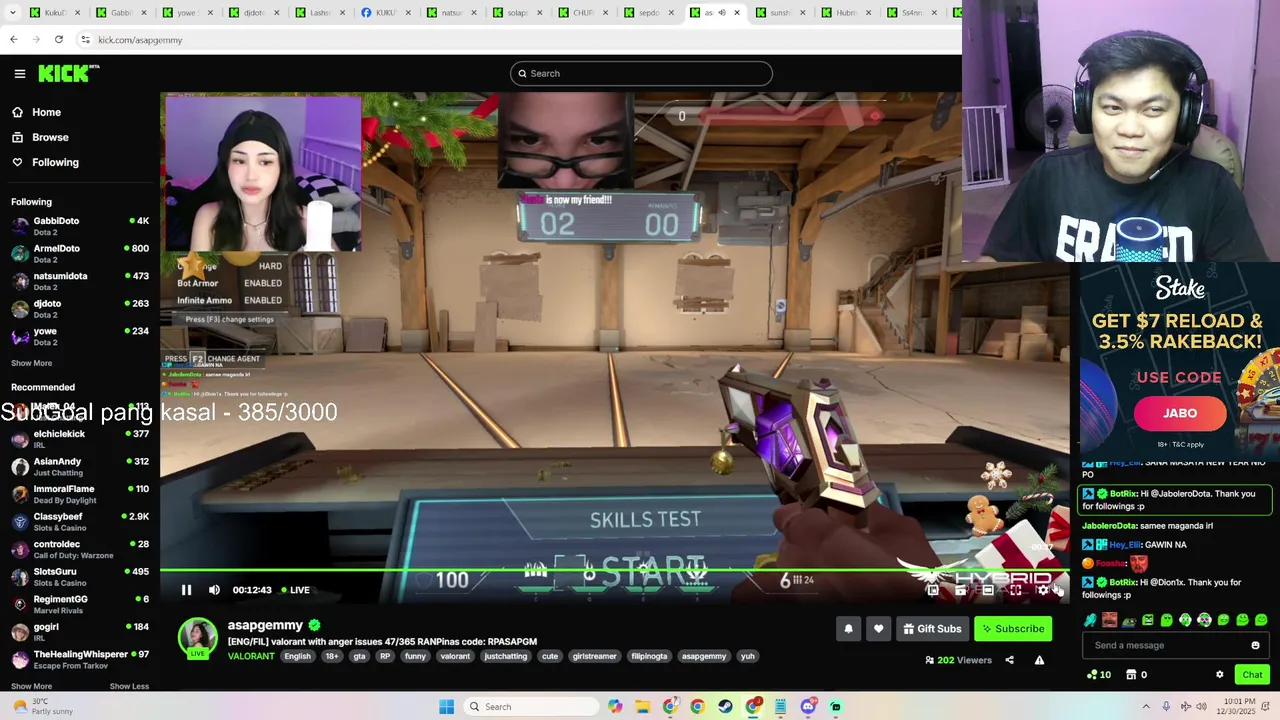Open File Explorer from the taskbar
The height and width of the screenshot is (720, 1280).
coord(642,707)
